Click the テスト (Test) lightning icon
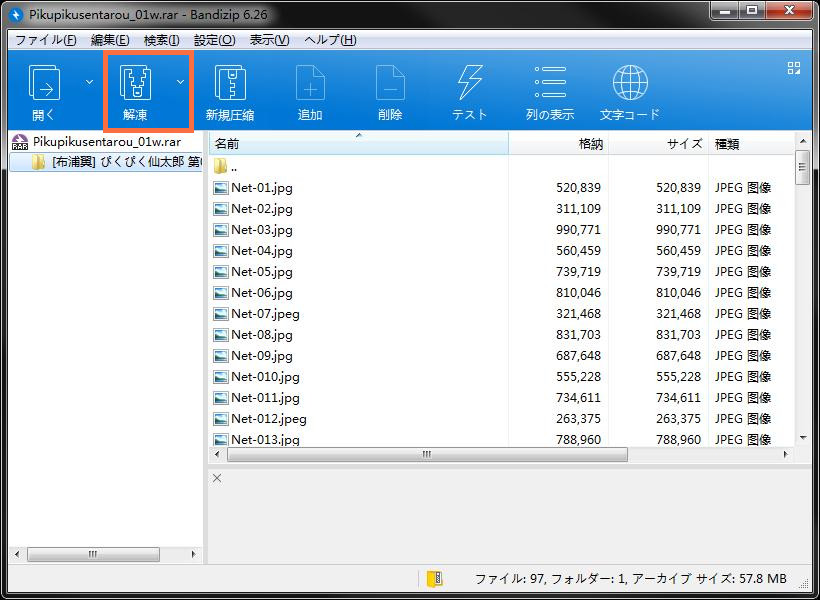The height and width of the screenshot is (600, 820). coord(469,83)
